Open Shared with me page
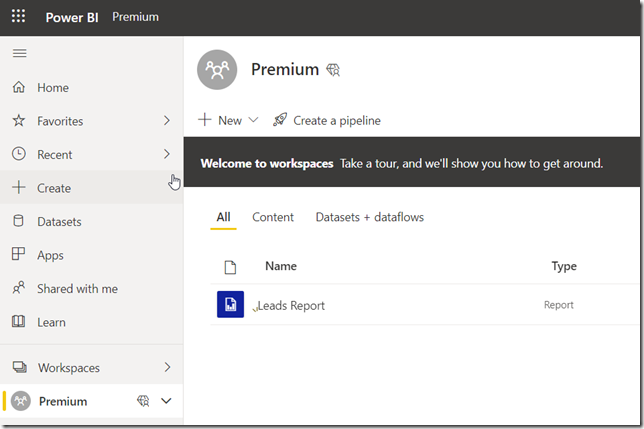Viewport: 644px width, 429px height. click(x=91, y=288)
